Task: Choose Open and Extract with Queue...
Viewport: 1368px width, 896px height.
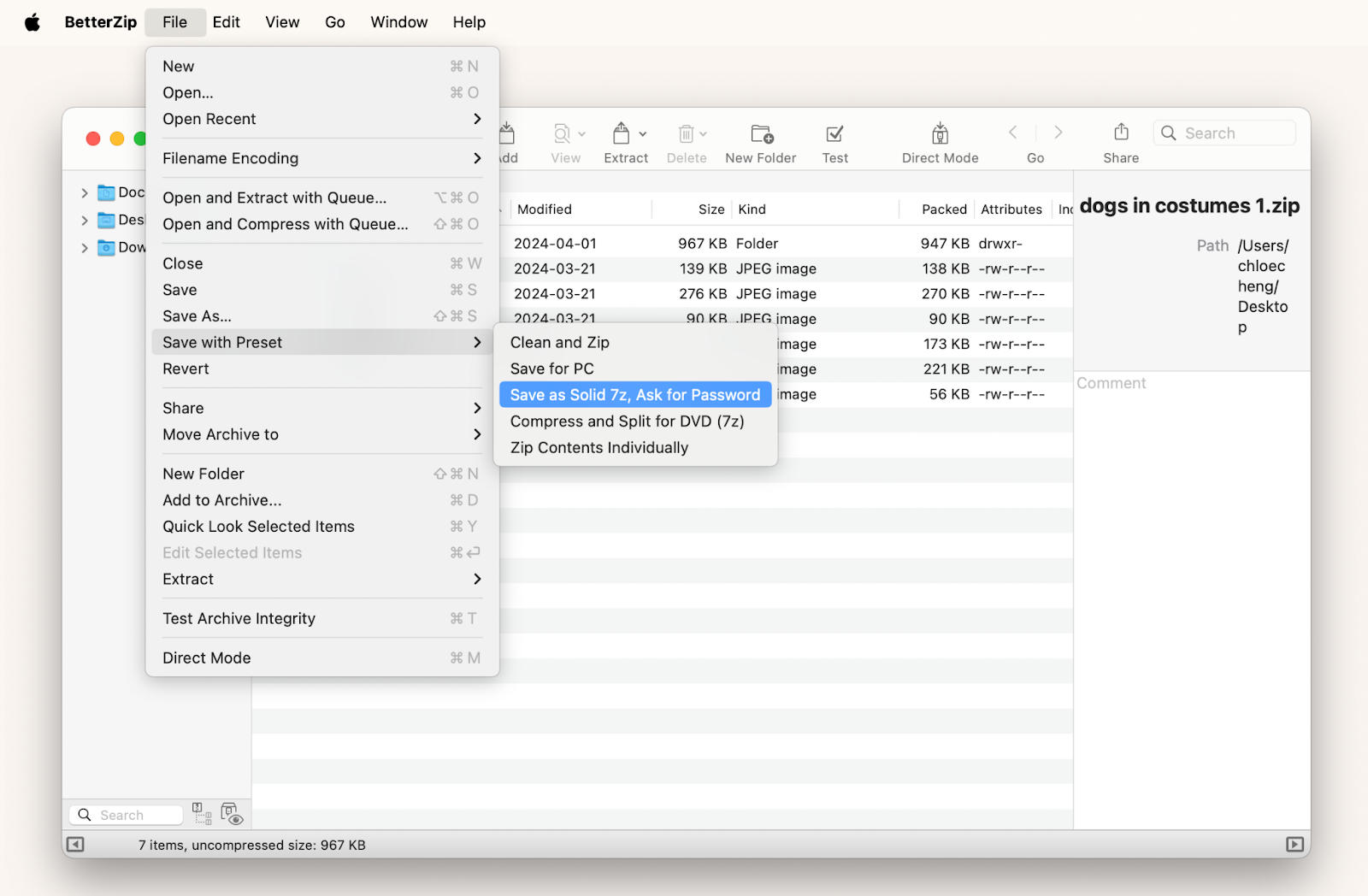Action: point(322,197)
